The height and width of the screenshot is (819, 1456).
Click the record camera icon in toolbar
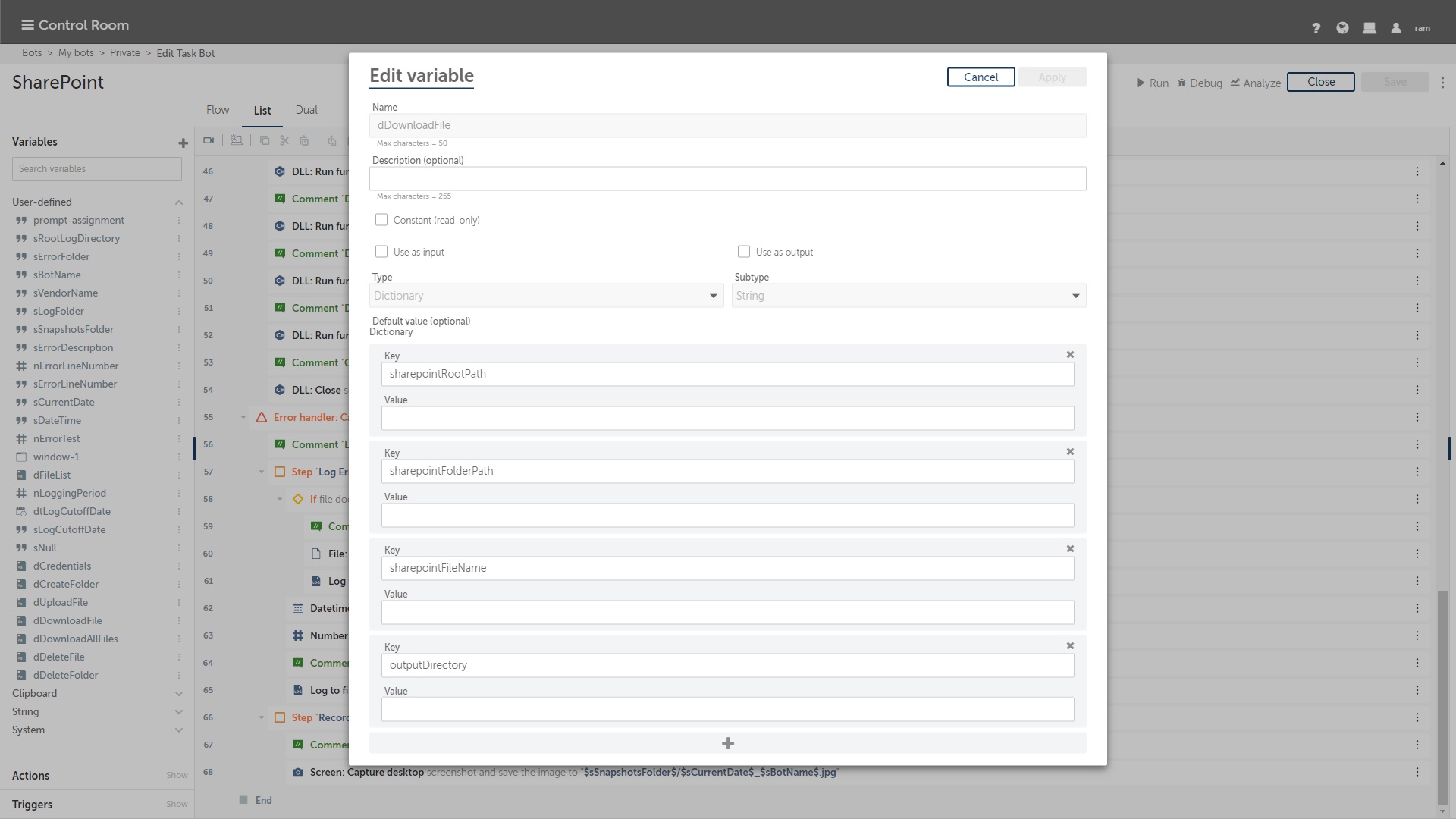[x=209, y=140]
